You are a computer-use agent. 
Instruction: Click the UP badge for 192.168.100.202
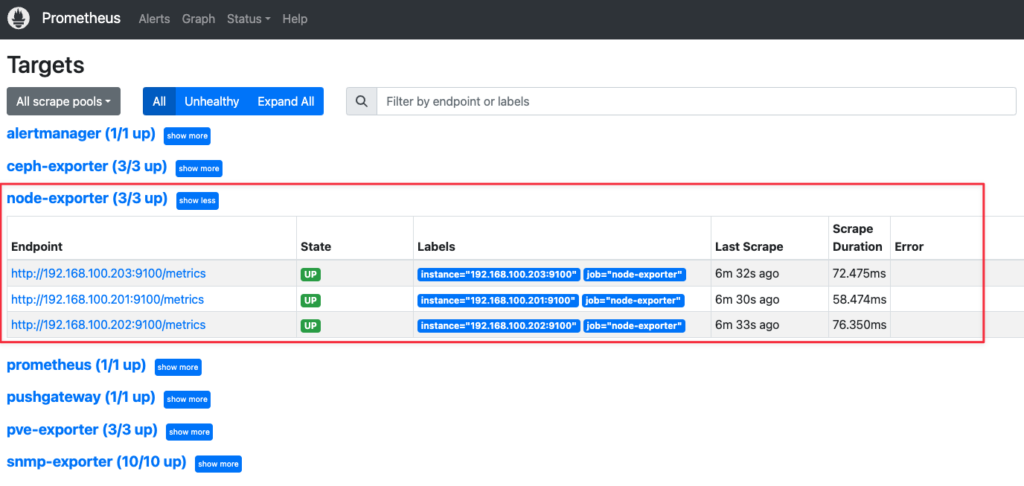(310, 325)
